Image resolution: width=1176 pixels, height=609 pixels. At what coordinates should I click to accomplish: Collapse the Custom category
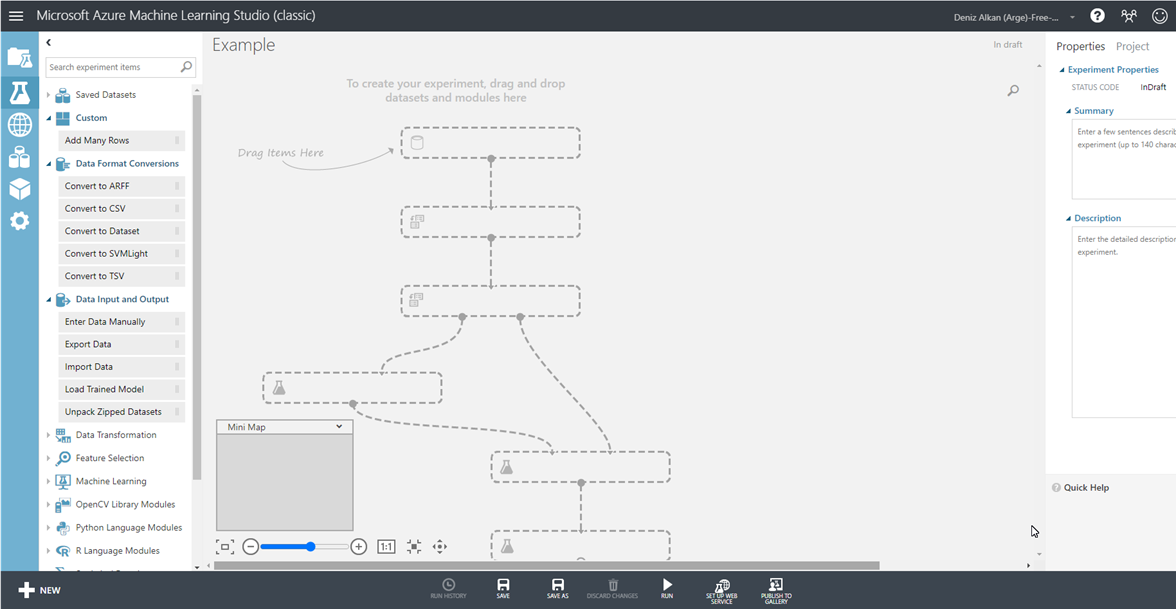(49, 118)
